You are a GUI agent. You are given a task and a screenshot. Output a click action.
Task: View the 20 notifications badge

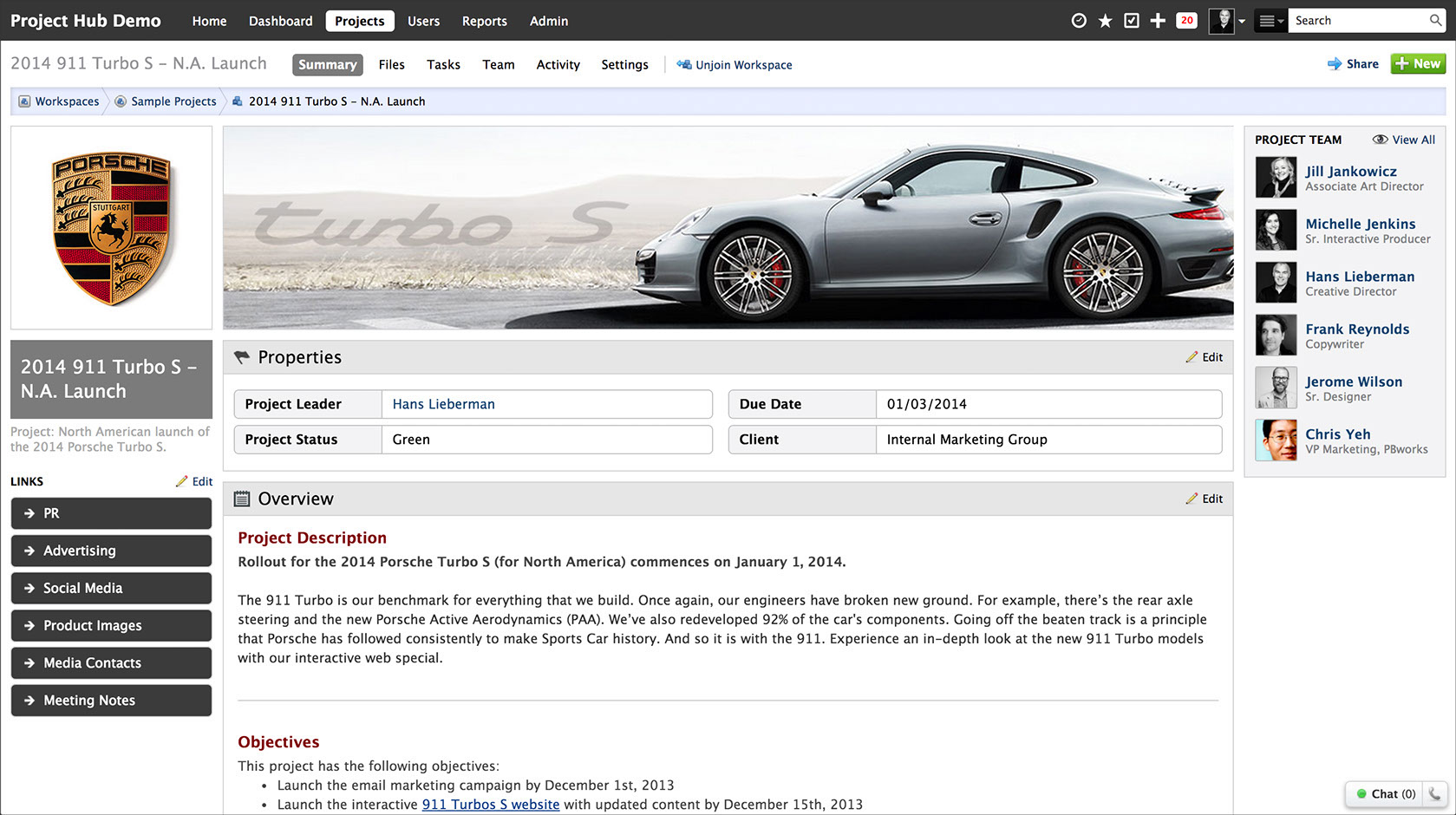click(x=1186, y=19)
